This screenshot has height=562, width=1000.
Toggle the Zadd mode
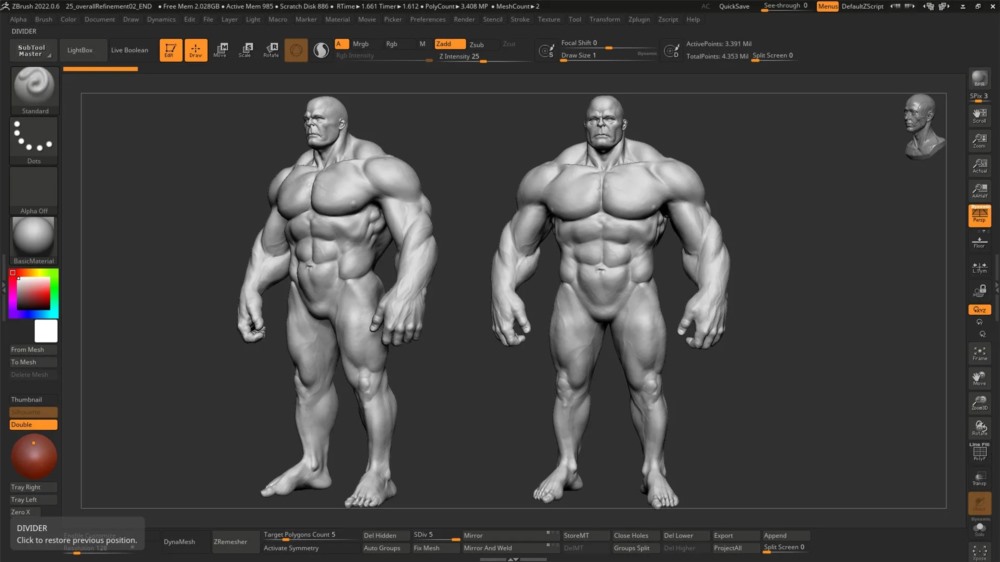click(450, 44)
